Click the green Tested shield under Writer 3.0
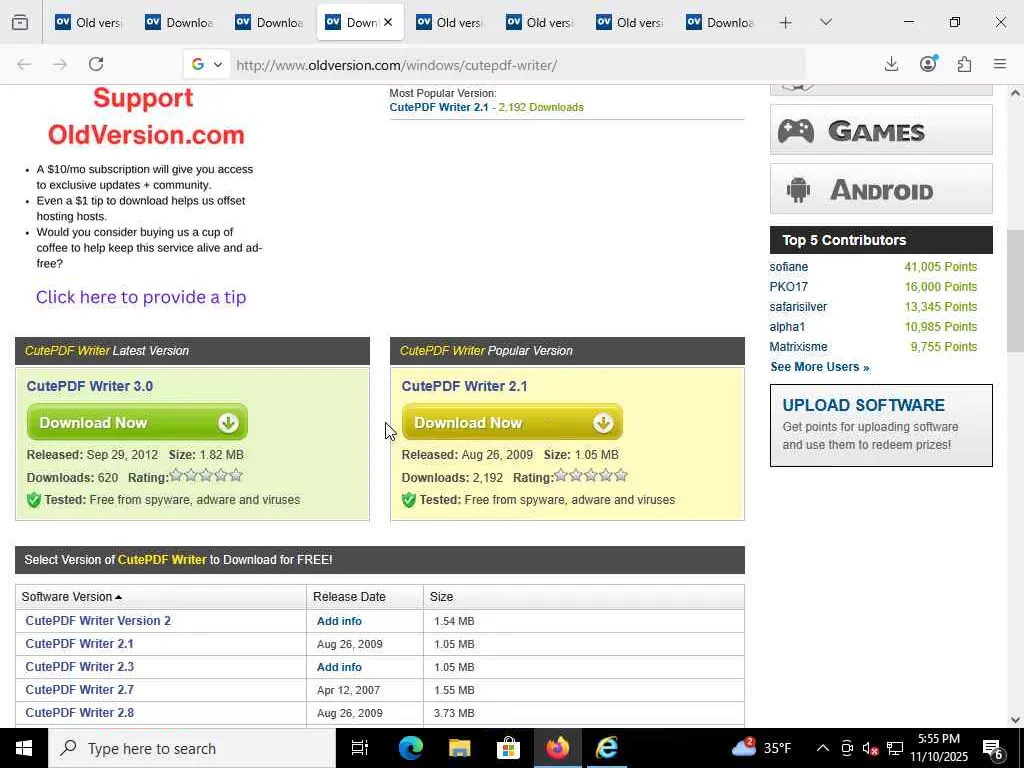This screenshot has width=1024, height=768. [33, 500]
